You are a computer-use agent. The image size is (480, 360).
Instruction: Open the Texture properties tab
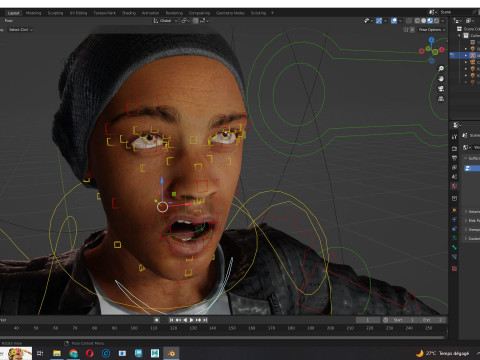click(454, 269)
